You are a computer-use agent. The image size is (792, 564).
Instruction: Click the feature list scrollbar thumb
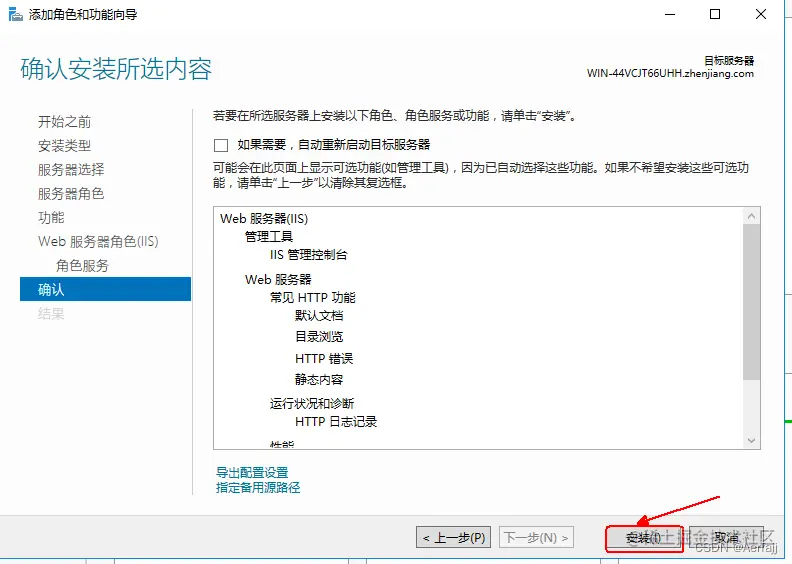(752, 302)
